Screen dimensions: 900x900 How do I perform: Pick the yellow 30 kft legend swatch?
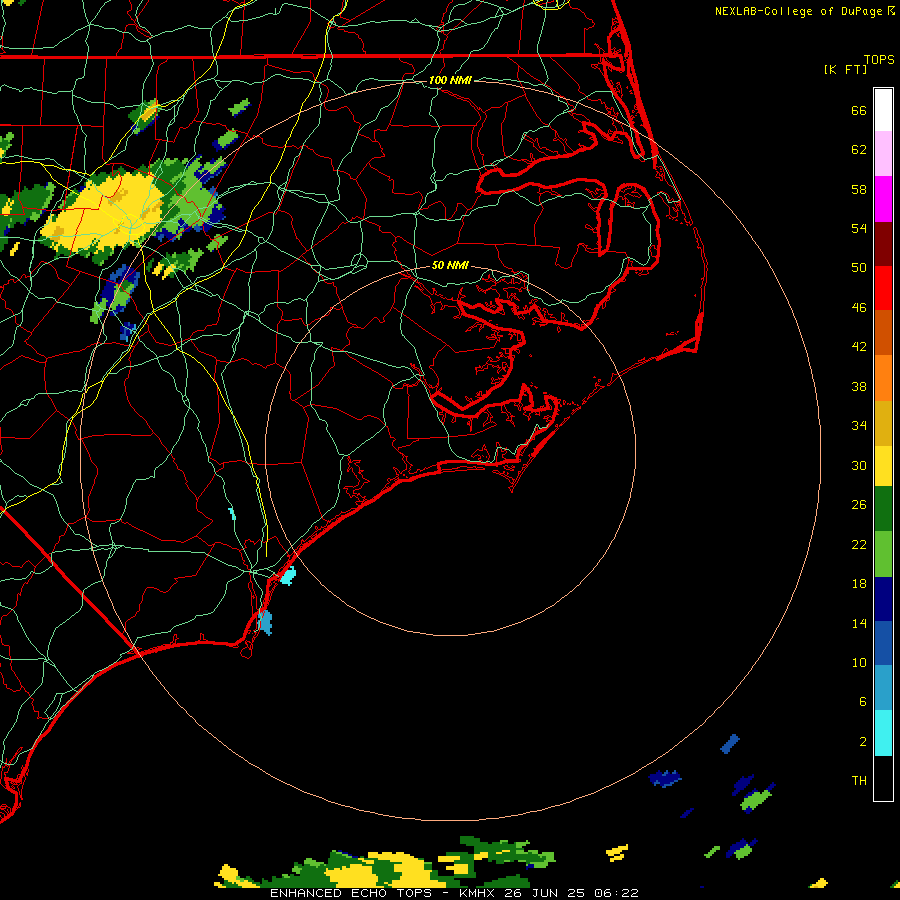[x=883, y=466]
